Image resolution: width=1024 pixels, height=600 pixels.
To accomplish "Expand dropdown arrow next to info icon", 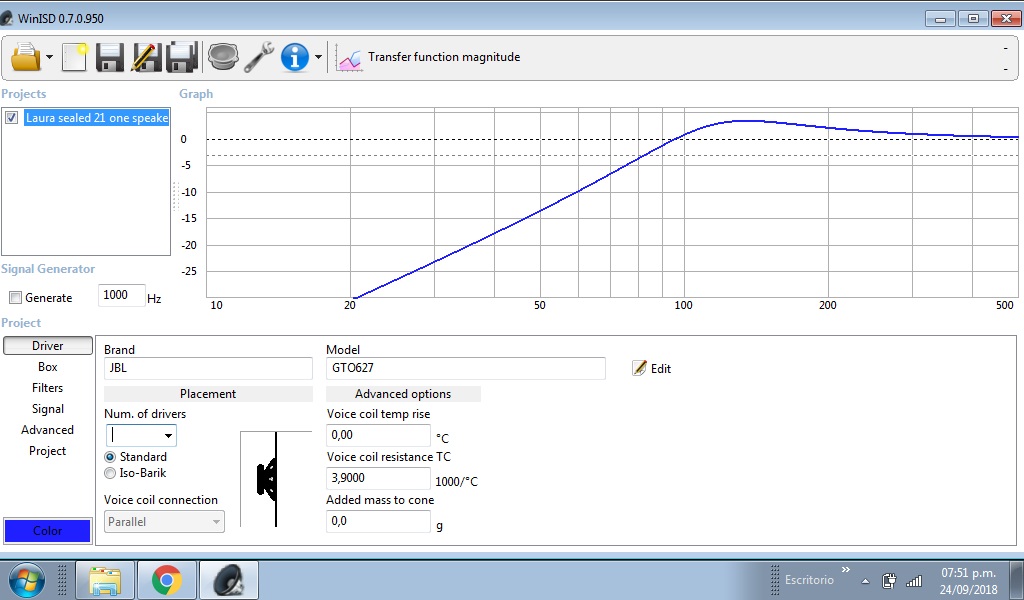I will [x=318, y=57].
